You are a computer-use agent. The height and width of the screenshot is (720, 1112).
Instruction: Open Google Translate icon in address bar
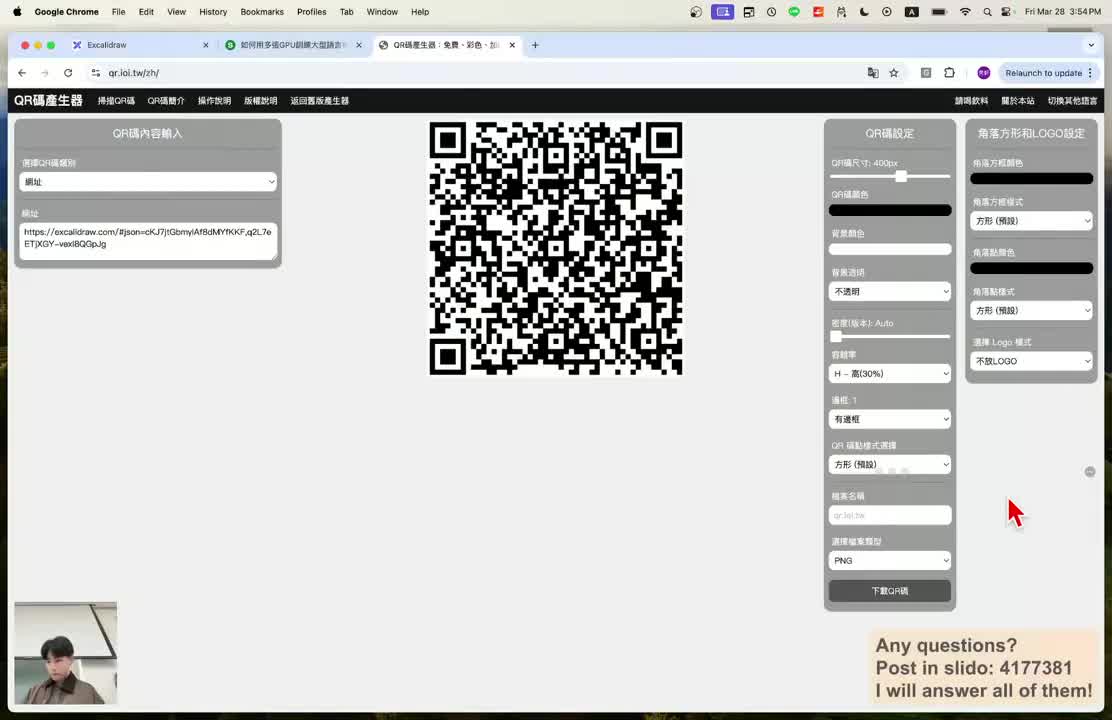(873, 73)
